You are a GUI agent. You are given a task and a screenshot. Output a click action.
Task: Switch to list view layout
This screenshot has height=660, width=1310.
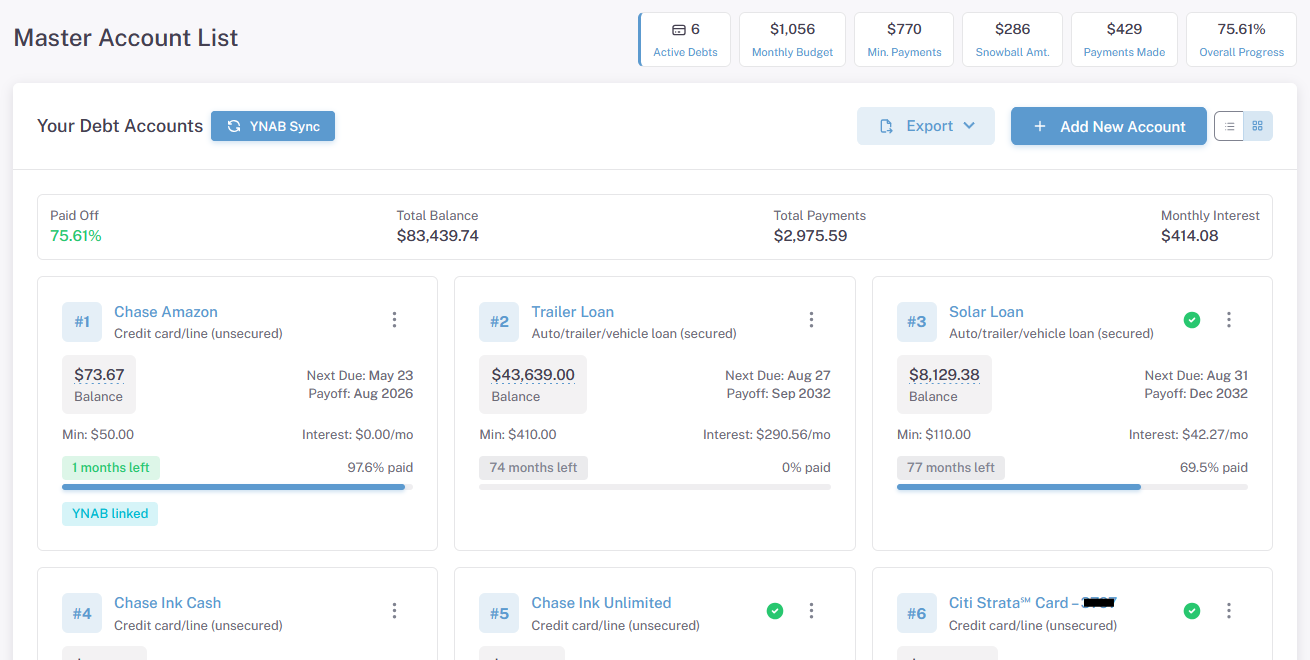pos(1229,126)
